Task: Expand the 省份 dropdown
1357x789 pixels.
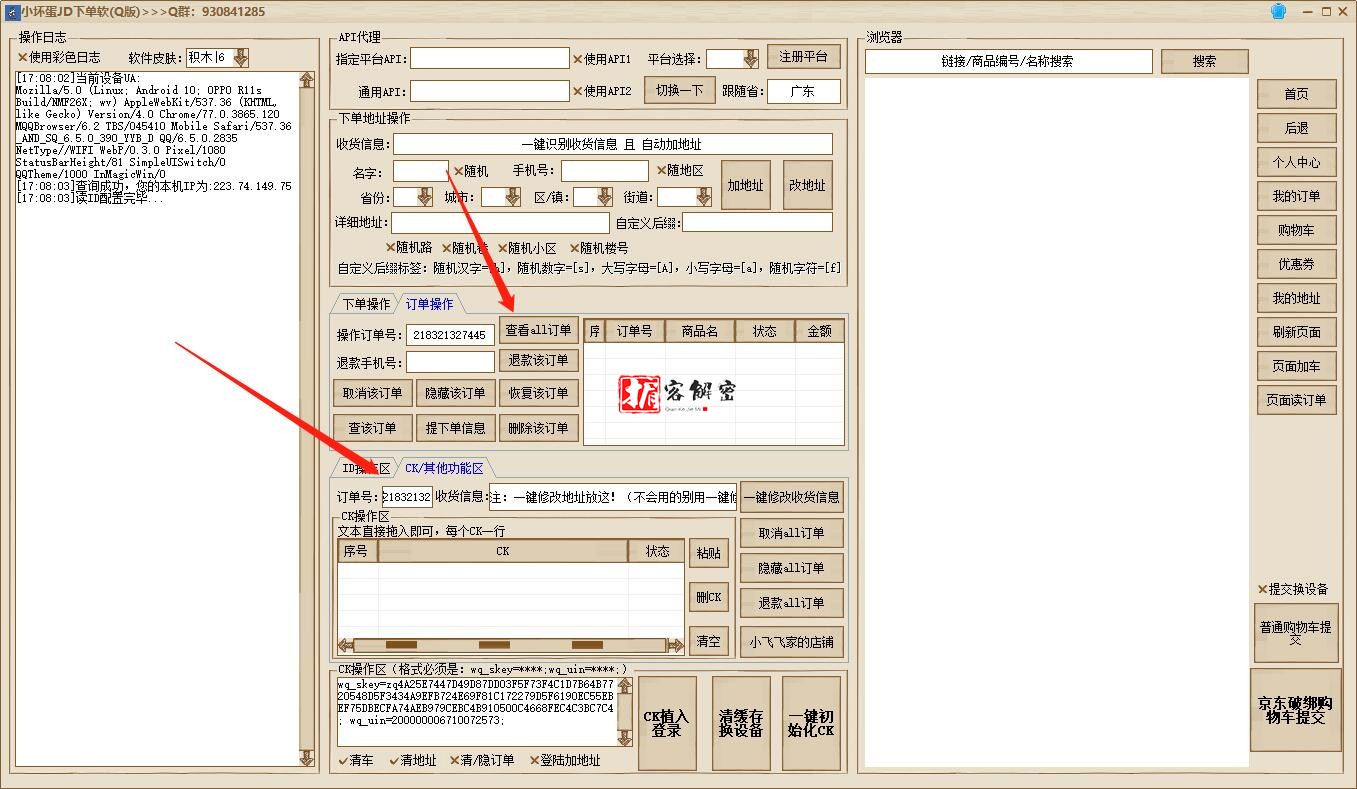Action: [424, 197]
